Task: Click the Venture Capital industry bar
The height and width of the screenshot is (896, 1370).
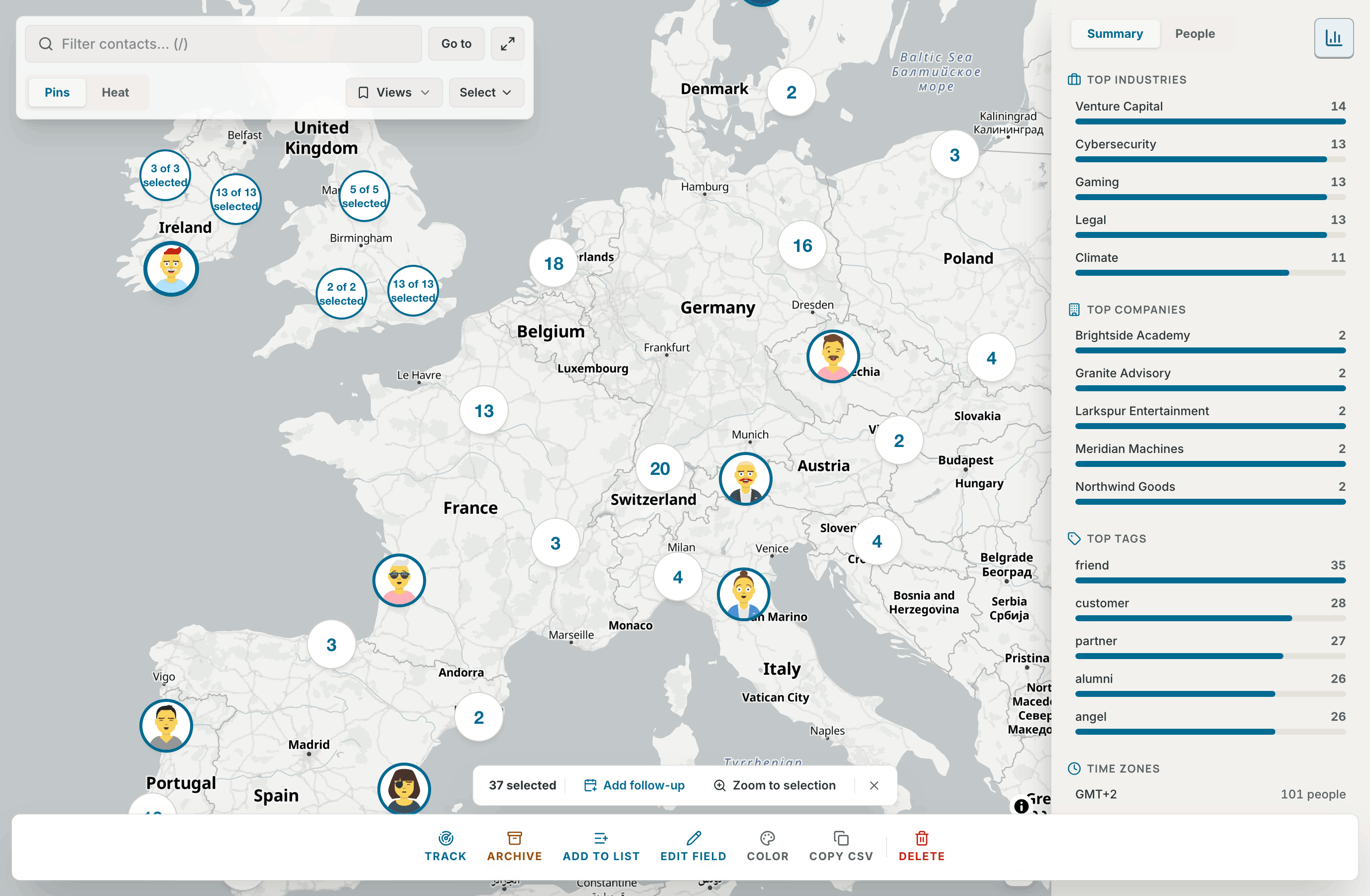Action: (x=1210, y=121)
